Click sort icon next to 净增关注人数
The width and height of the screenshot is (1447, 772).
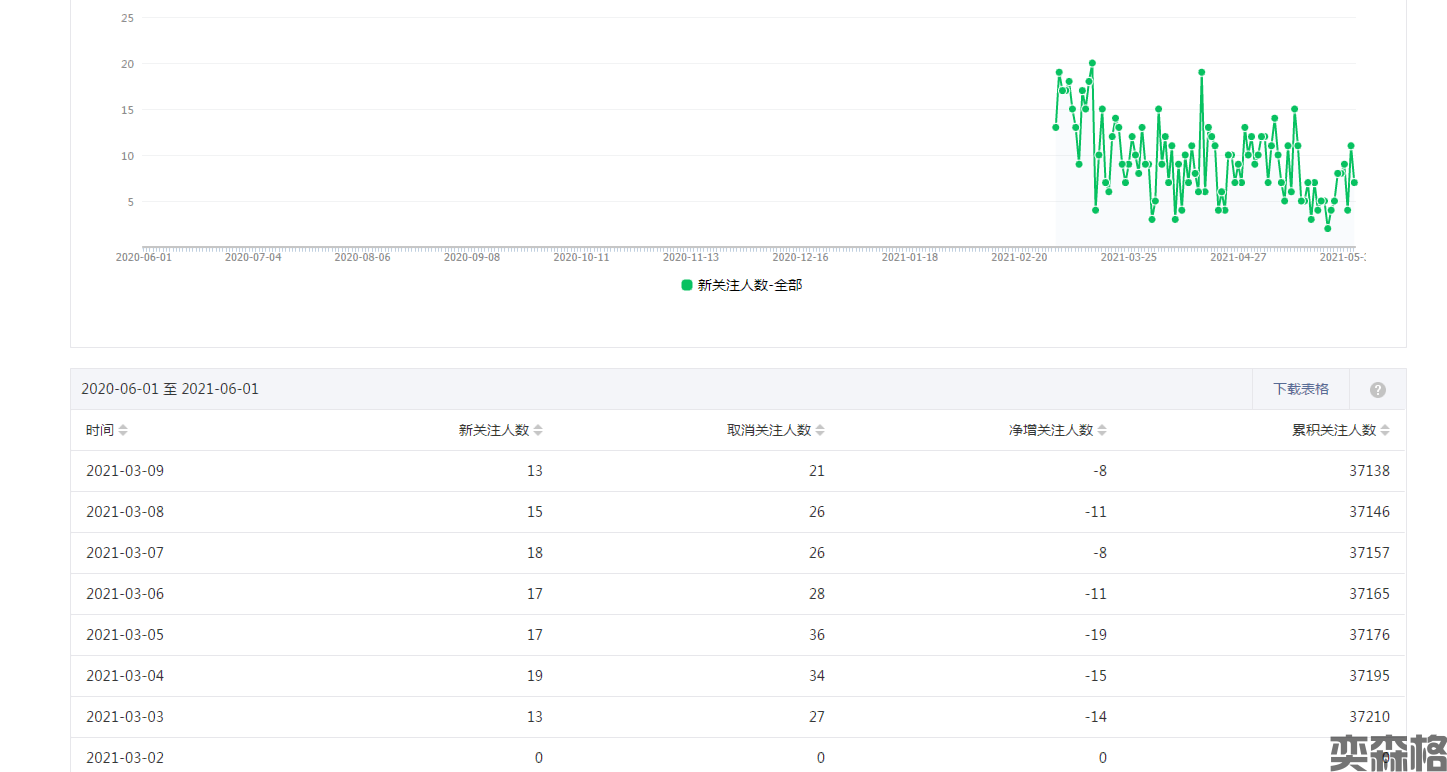point(1102,430)
